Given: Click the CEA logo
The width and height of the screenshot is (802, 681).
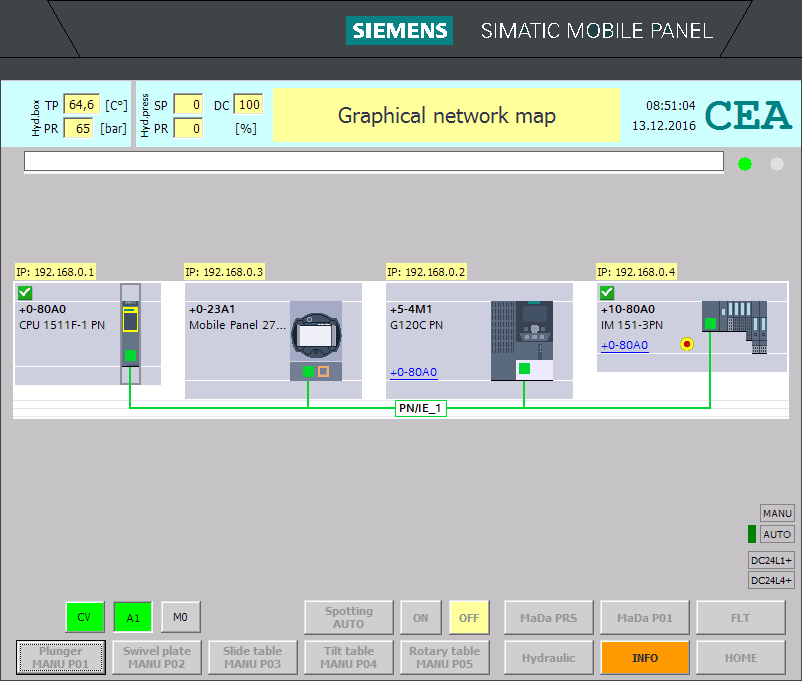Looking at the screenshot, I should 748,115.
